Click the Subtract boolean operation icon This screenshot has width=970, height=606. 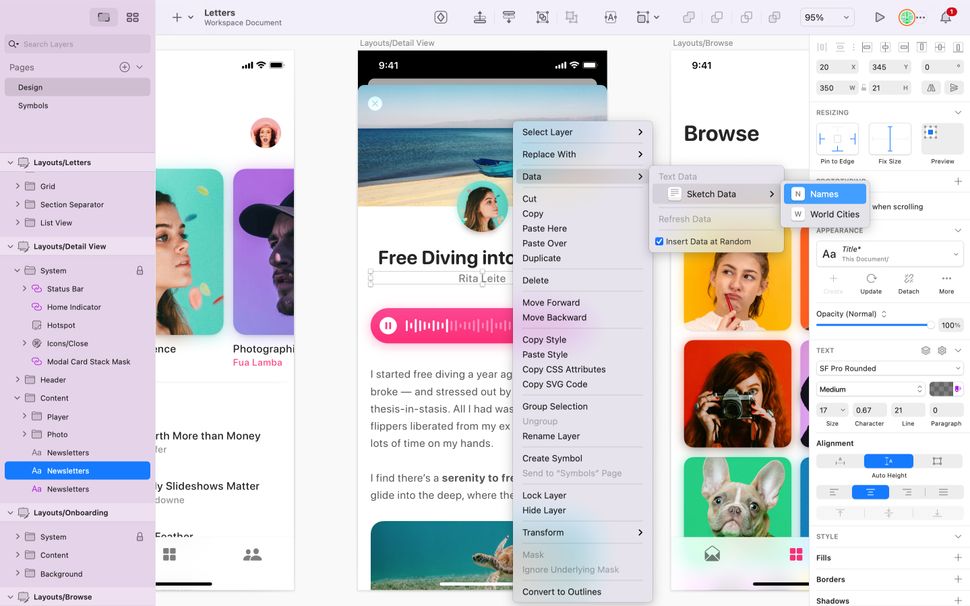coord(717,17)
